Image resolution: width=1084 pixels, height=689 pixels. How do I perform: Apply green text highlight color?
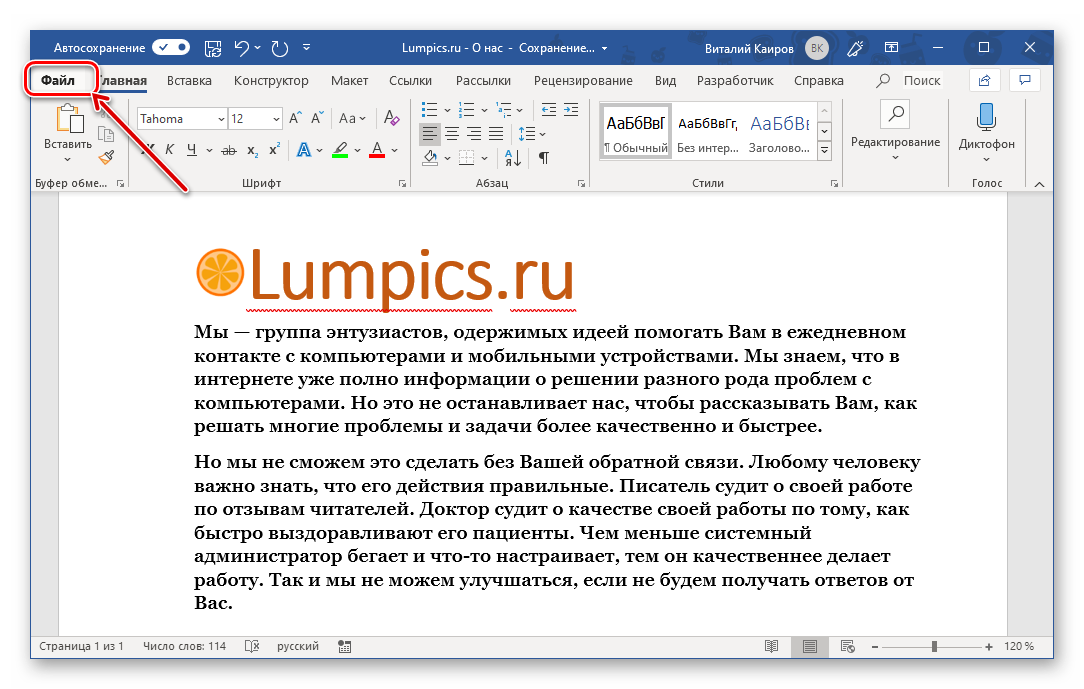[339, 149]
